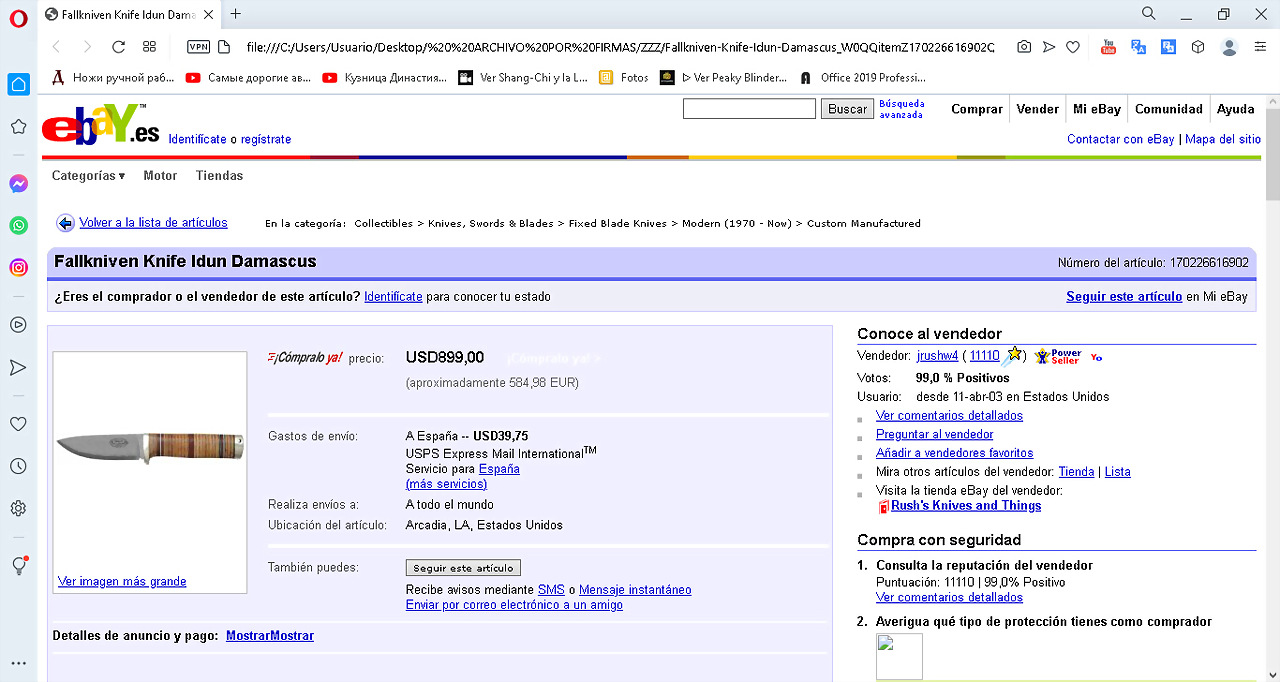Open the Fotos bookmark

coord(624,77)
